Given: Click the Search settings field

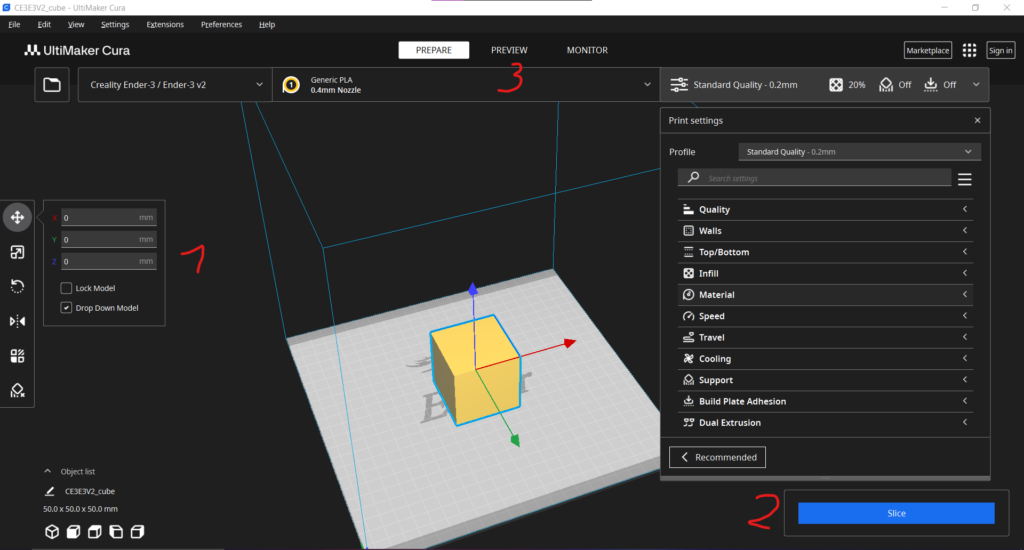Looking at the screenshot, I should (x=814, y=178).
